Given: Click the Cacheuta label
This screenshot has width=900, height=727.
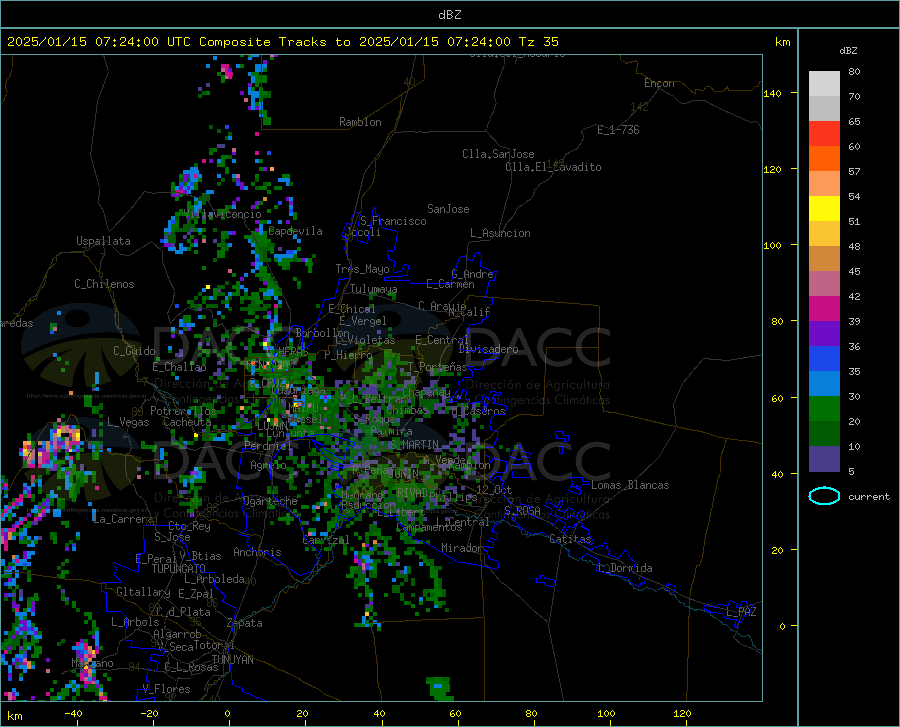Looking at the screenshot, I should click(x=187, y=422).
